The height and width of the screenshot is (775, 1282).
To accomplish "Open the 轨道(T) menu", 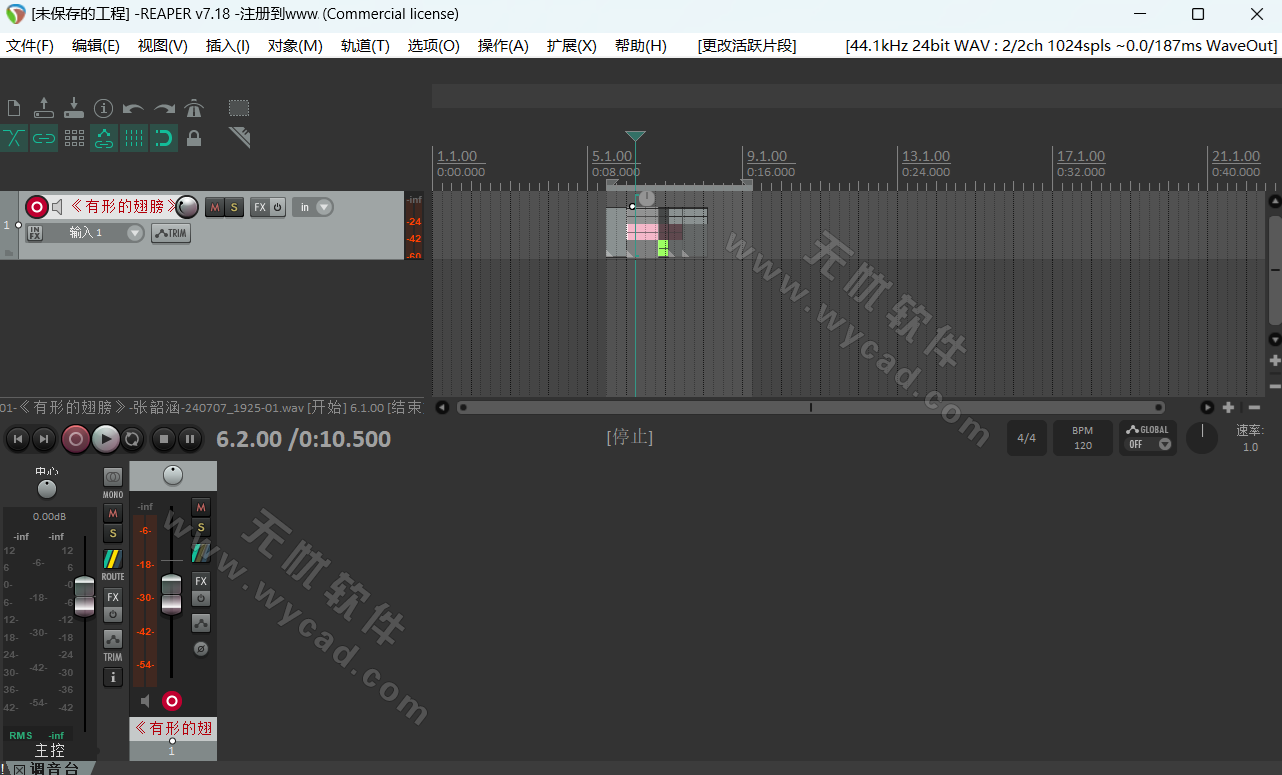I will coord(365,46).
